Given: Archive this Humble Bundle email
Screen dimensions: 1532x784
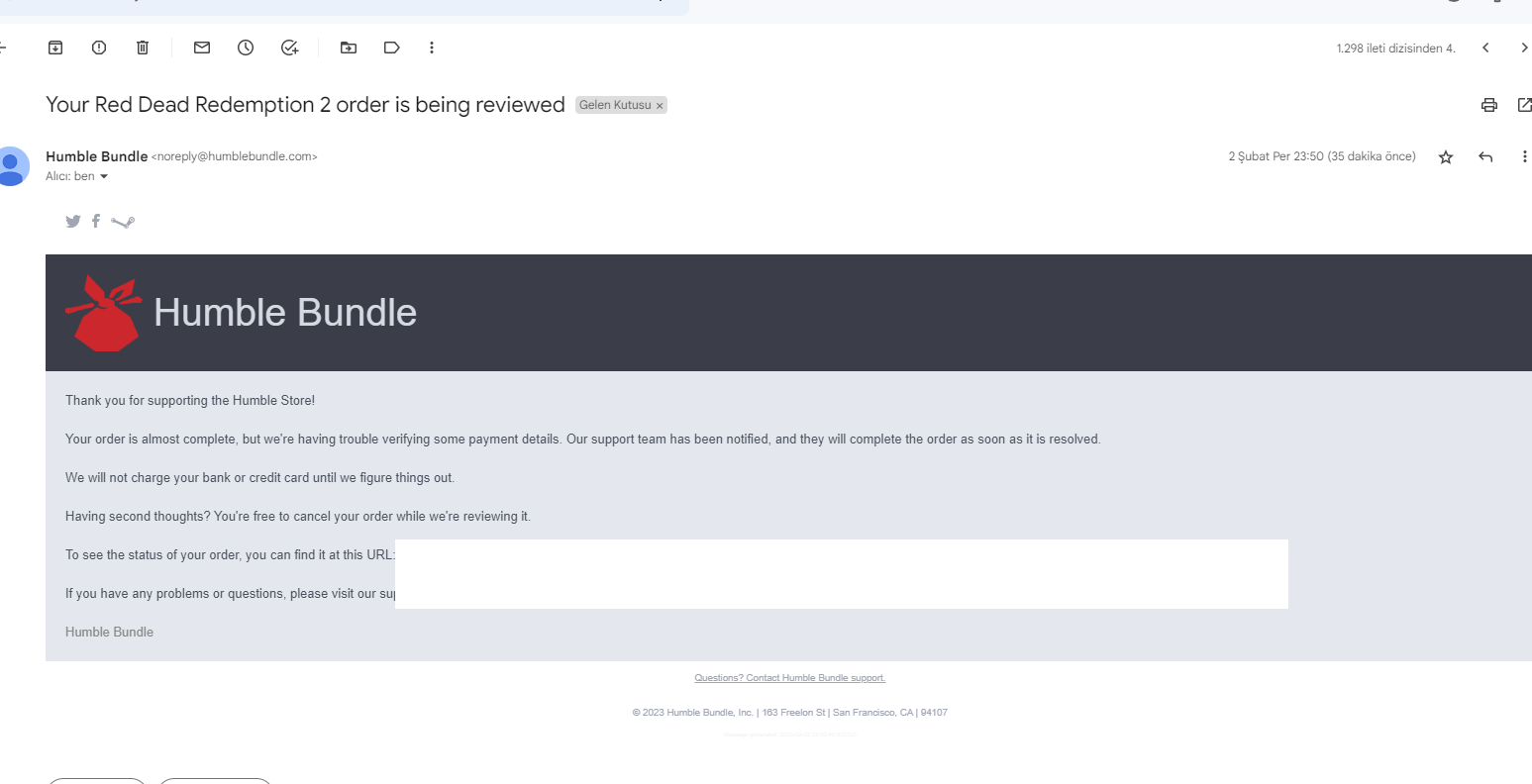Looking at the screenshot, I should (x=55, y=48).
